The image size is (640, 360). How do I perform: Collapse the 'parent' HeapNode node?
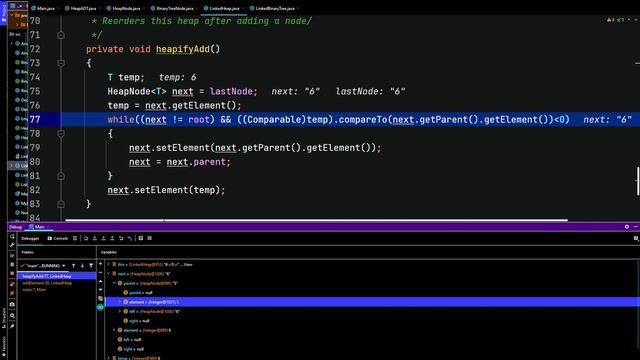pos(114,283)
